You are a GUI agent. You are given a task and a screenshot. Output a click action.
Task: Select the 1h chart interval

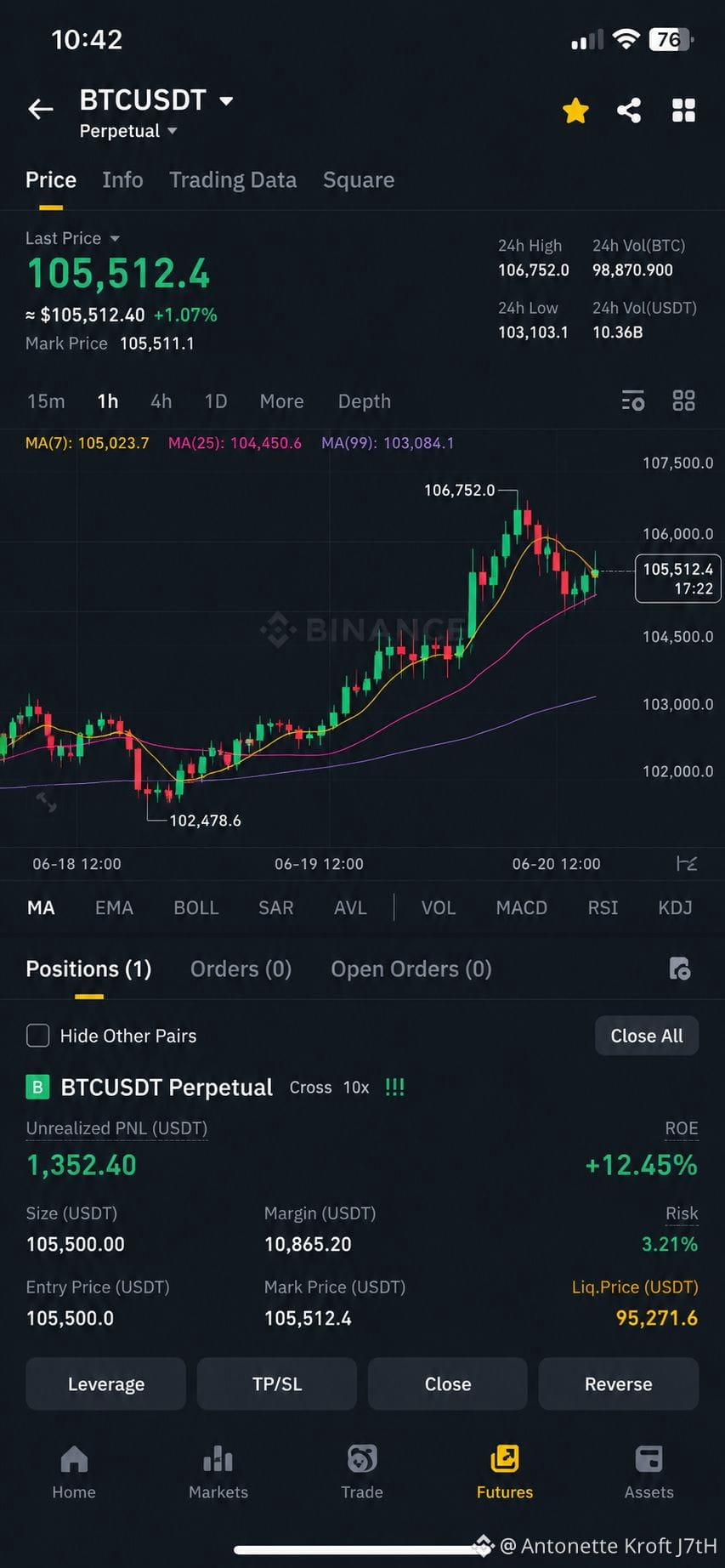click(108, 401)
